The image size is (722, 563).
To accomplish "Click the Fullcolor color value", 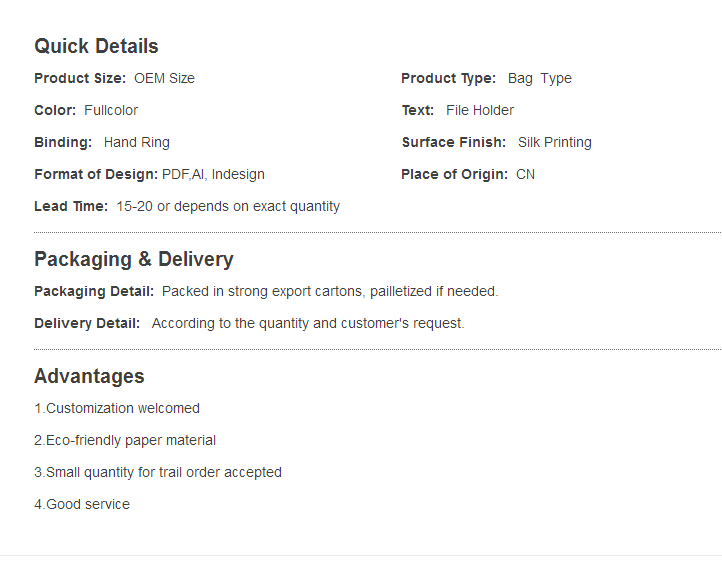I will click(111, 110).
